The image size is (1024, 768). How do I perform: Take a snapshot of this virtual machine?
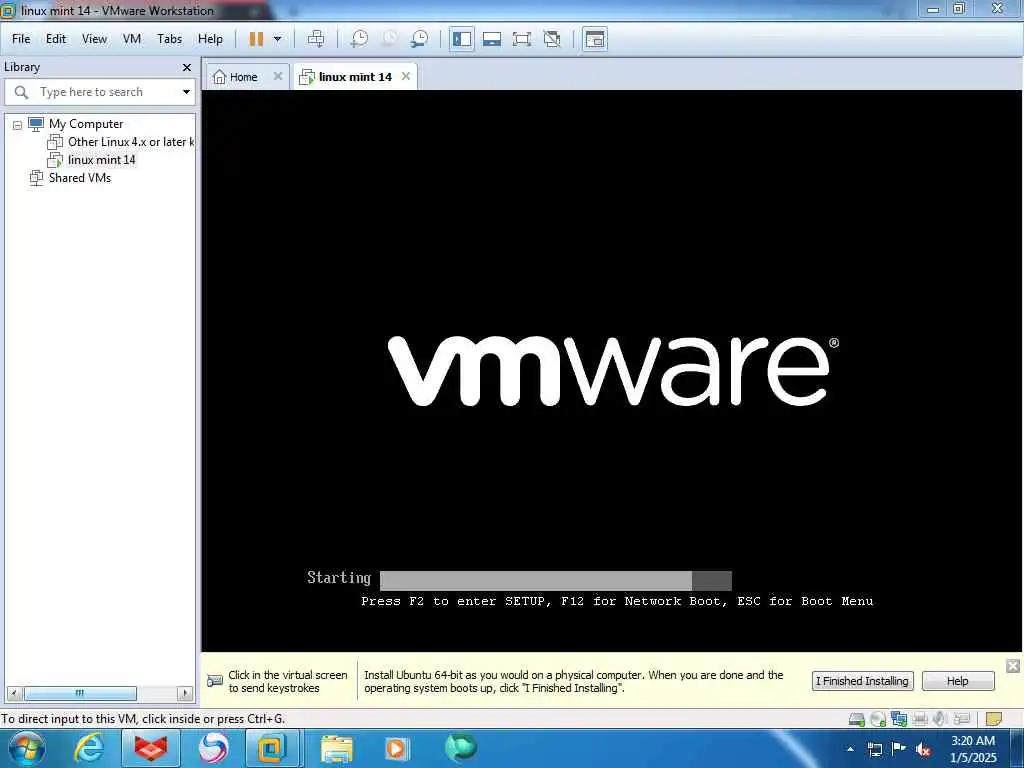(x=359, y=39)
